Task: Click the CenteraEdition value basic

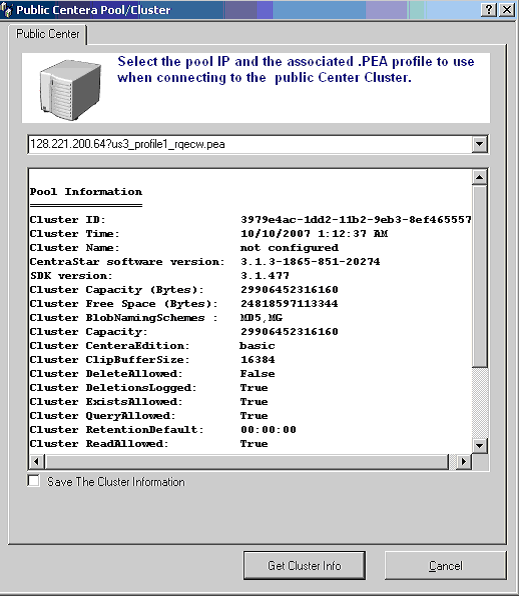Action: point(257,346)
